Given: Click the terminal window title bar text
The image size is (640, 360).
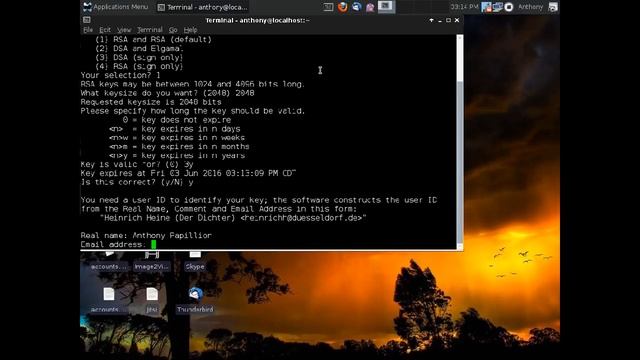Looking at the screenshot, I should (x=258, y=20).
